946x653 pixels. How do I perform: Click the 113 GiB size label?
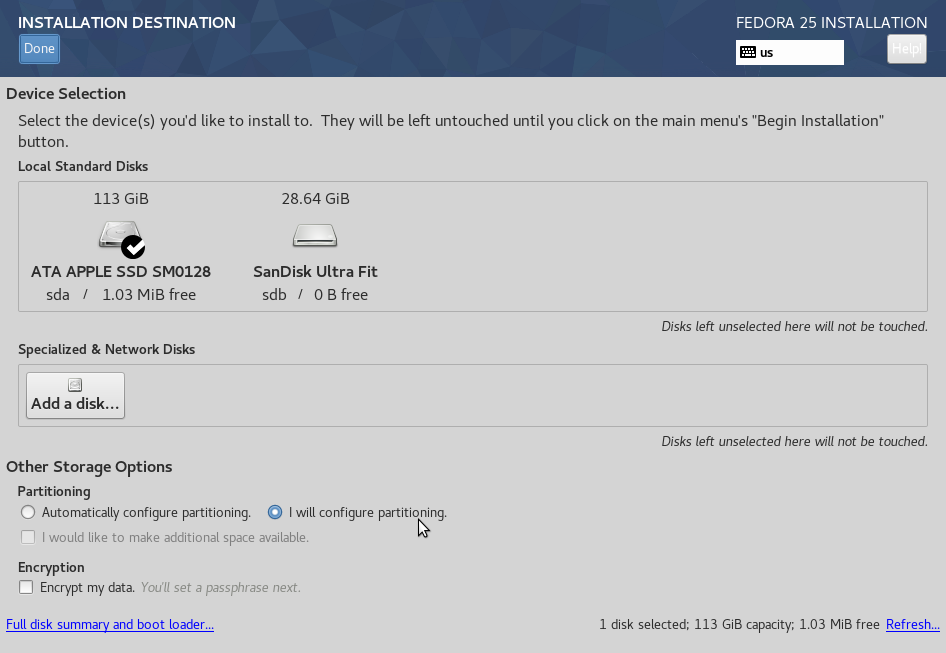click(x=121, y=199)
